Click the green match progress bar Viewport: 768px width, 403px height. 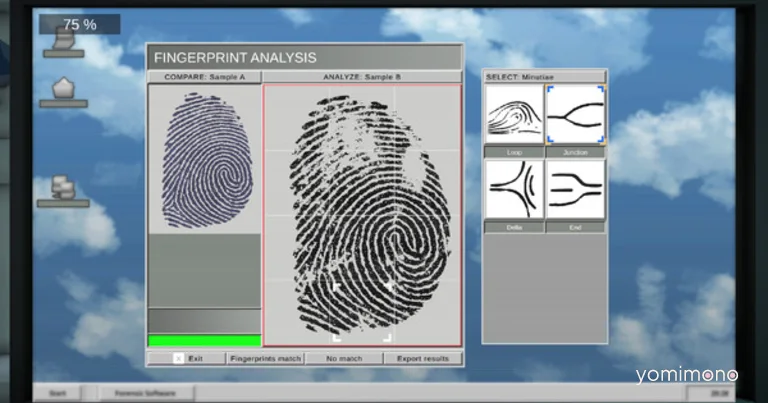(205, 340)
